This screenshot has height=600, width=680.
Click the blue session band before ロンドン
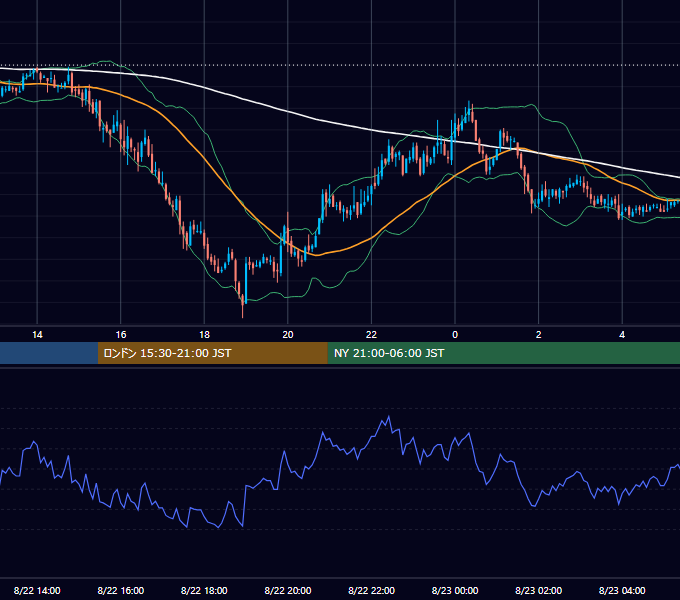click(x=49, y=353)
